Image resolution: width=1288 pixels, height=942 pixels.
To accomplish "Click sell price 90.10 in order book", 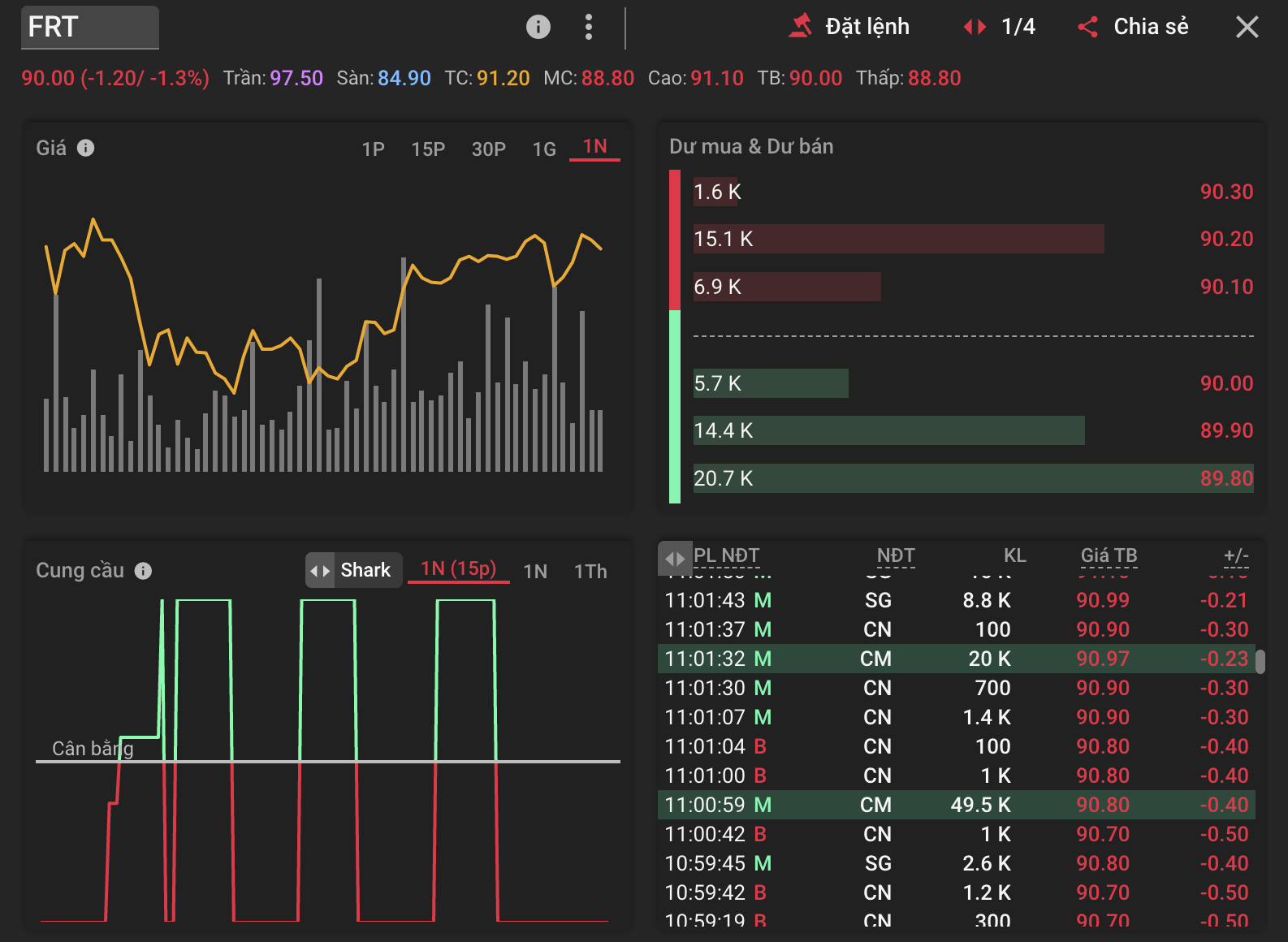I will 1226,287.
